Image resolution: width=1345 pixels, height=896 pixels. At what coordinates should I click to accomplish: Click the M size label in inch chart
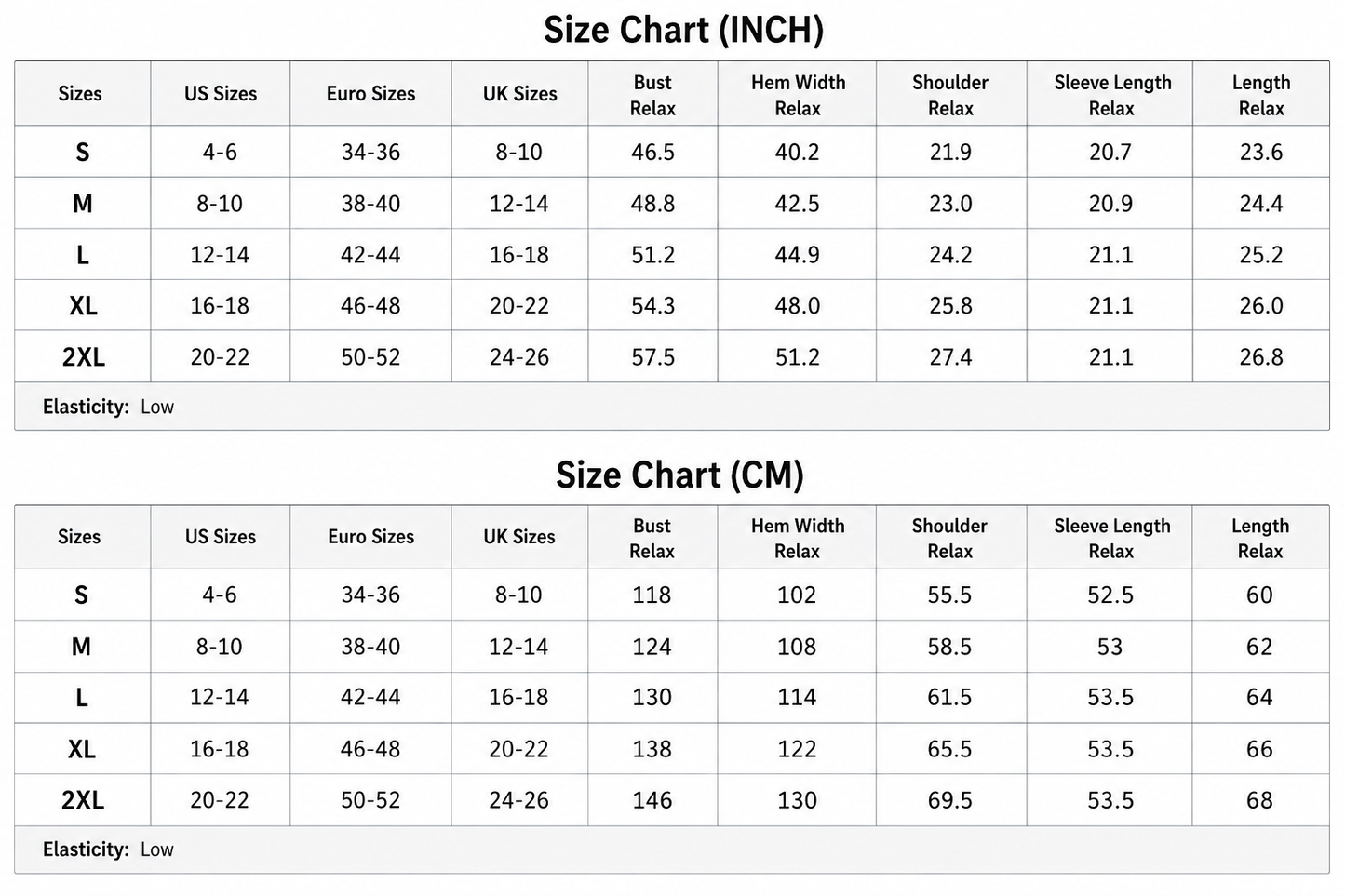[83, 204]
